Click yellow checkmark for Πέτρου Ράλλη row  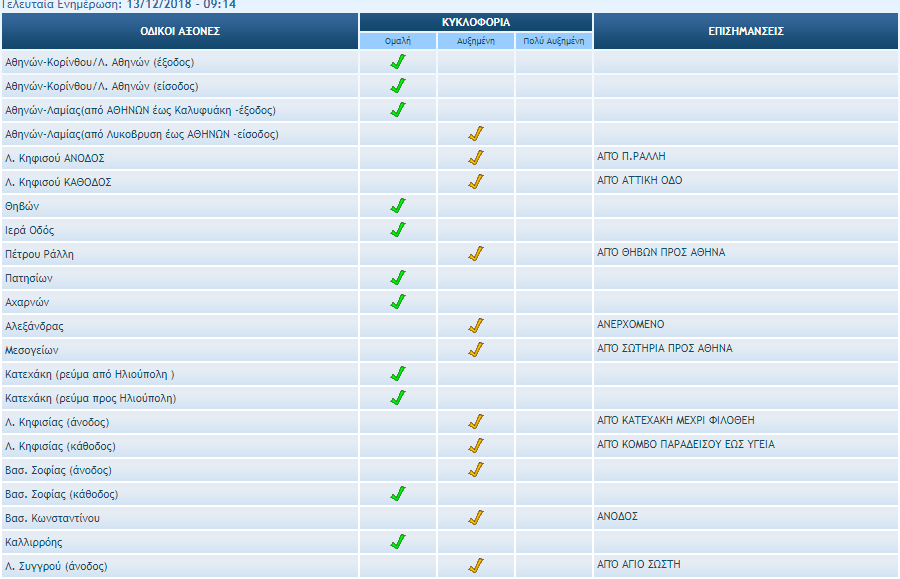[476, 254]
